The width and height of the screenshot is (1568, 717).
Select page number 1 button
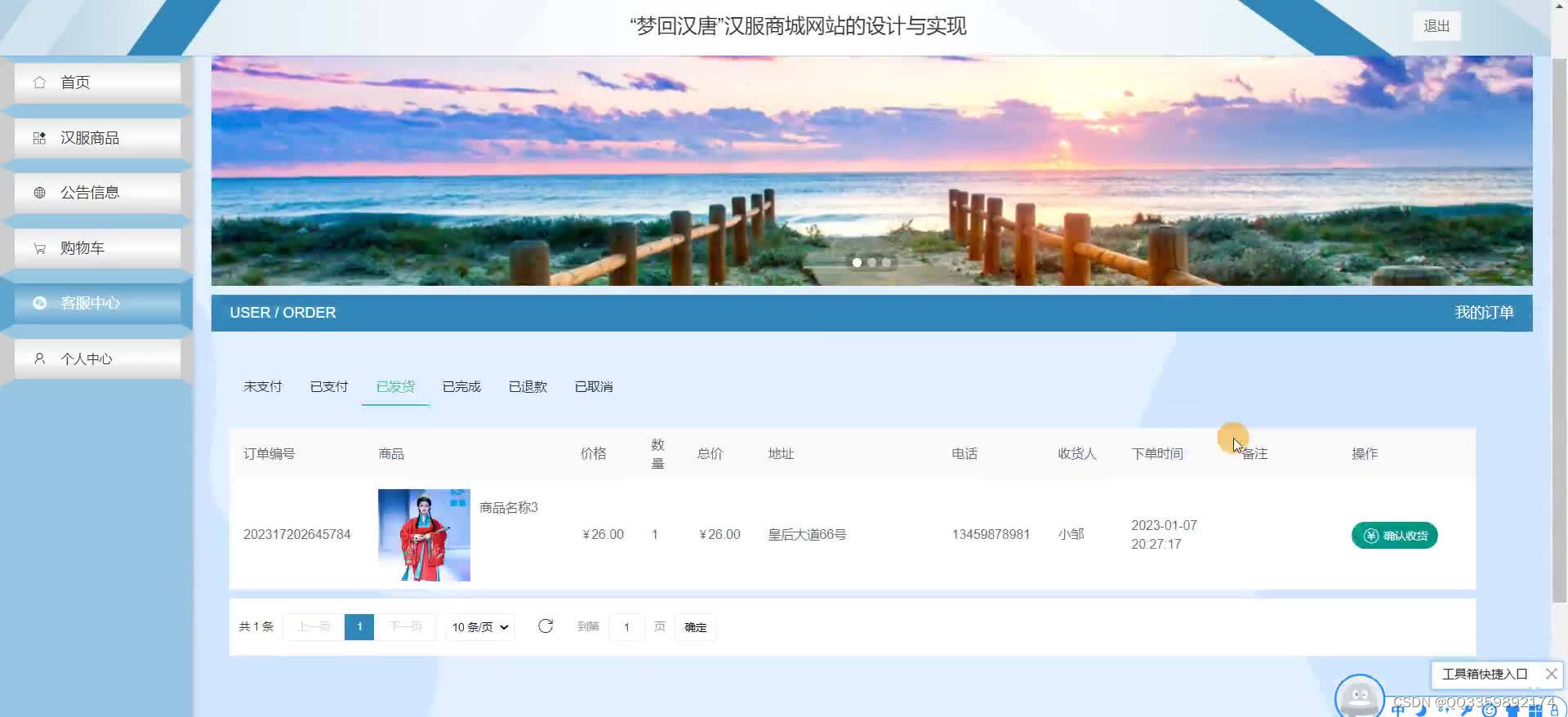tap(359, 626)
